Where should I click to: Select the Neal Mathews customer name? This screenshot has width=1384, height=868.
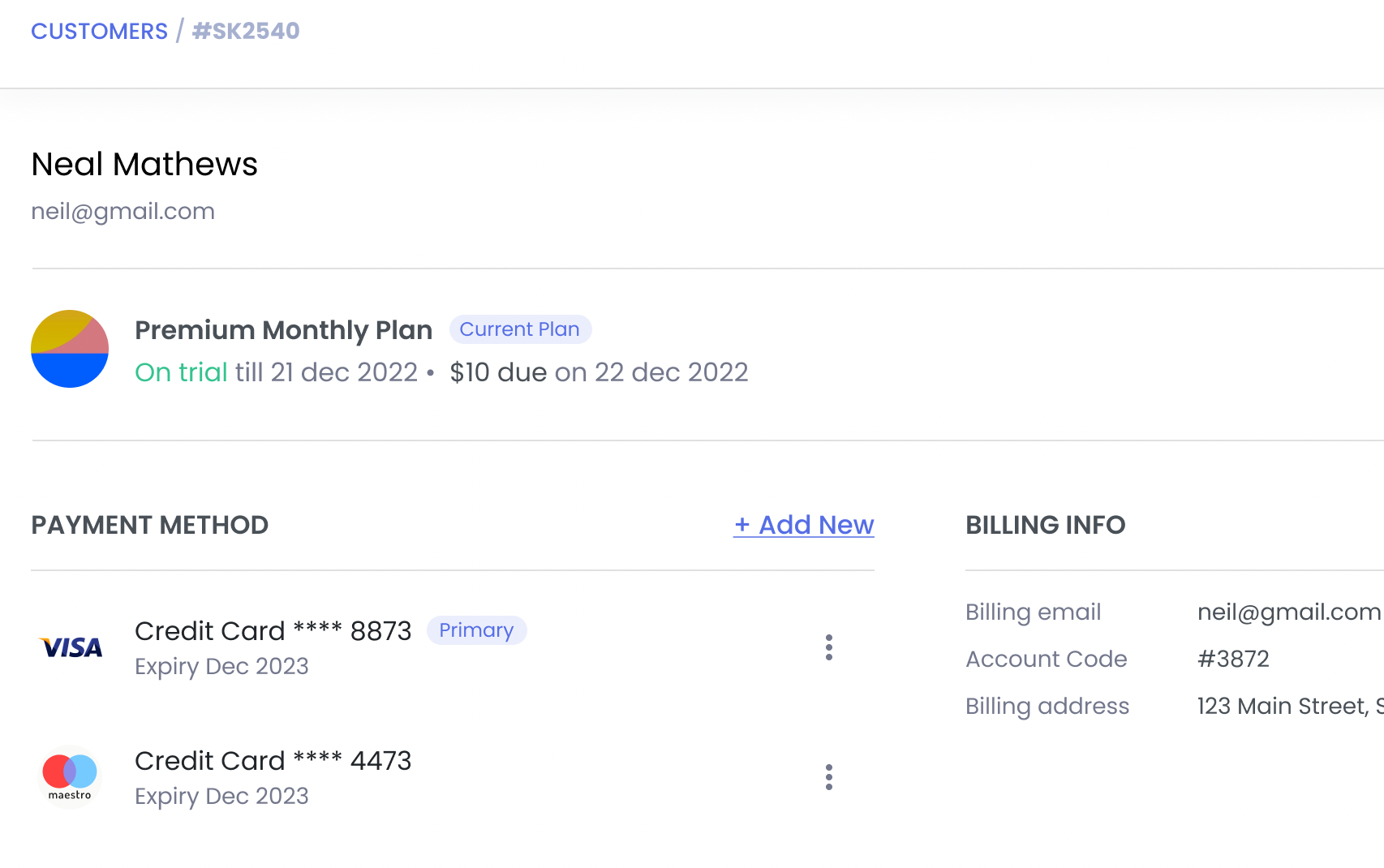coord(144,165)
